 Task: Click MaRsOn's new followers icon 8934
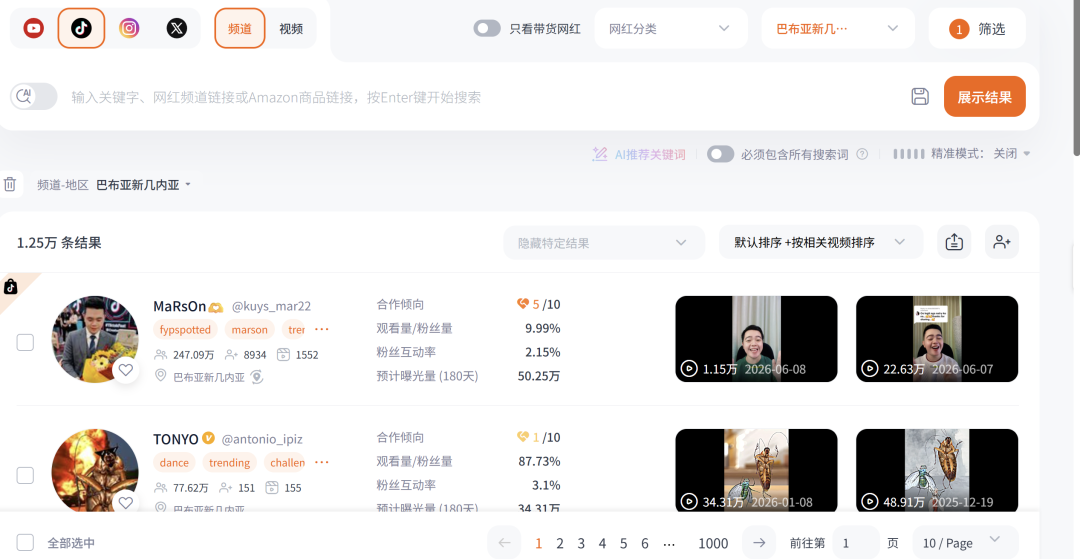[231, 355]
